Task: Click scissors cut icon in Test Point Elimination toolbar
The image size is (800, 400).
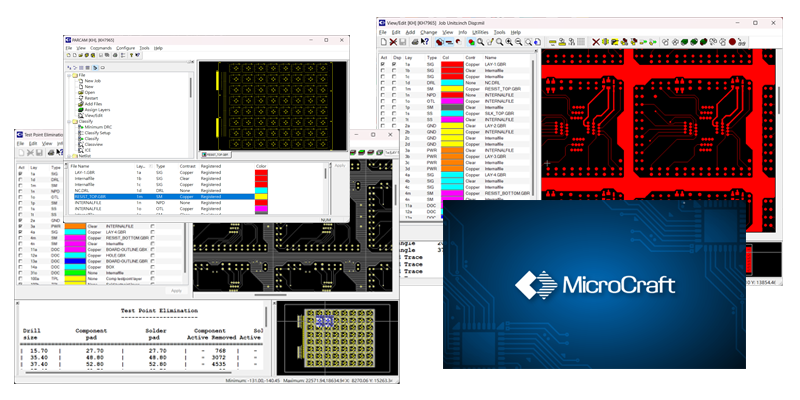Action: (31, 153)
